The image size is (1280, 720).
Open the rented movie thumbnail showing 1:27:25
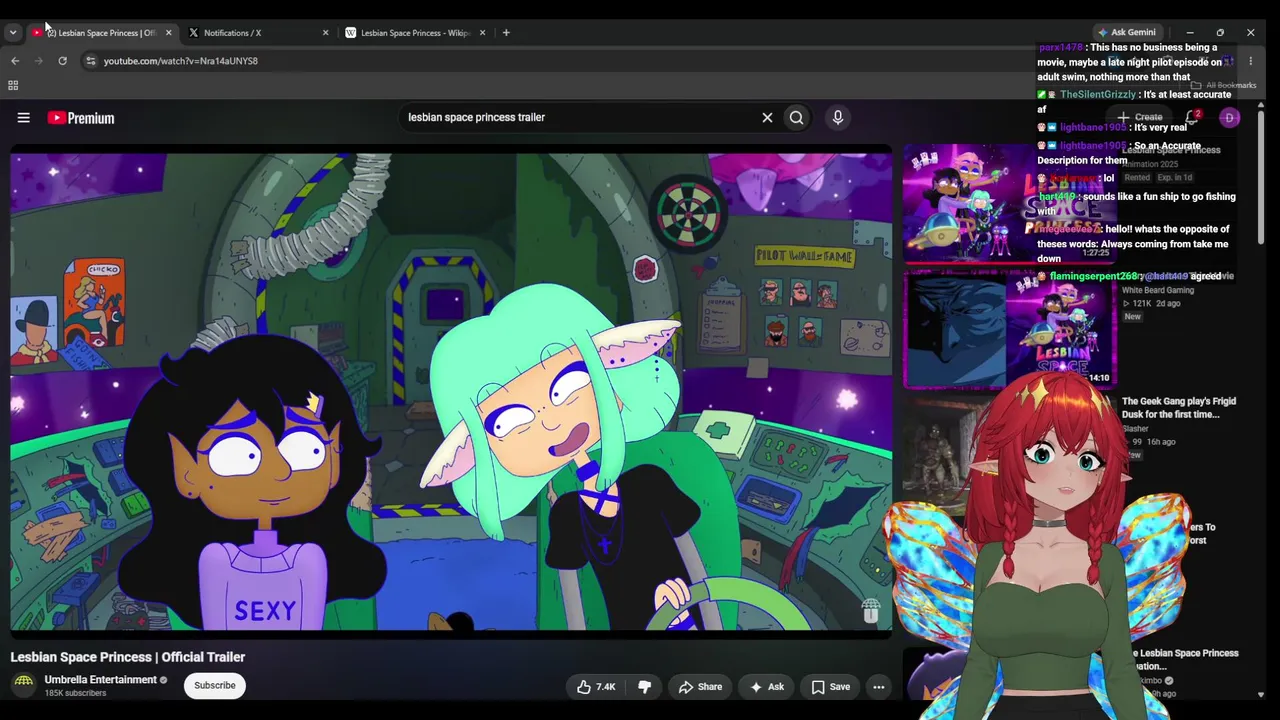1010,204
